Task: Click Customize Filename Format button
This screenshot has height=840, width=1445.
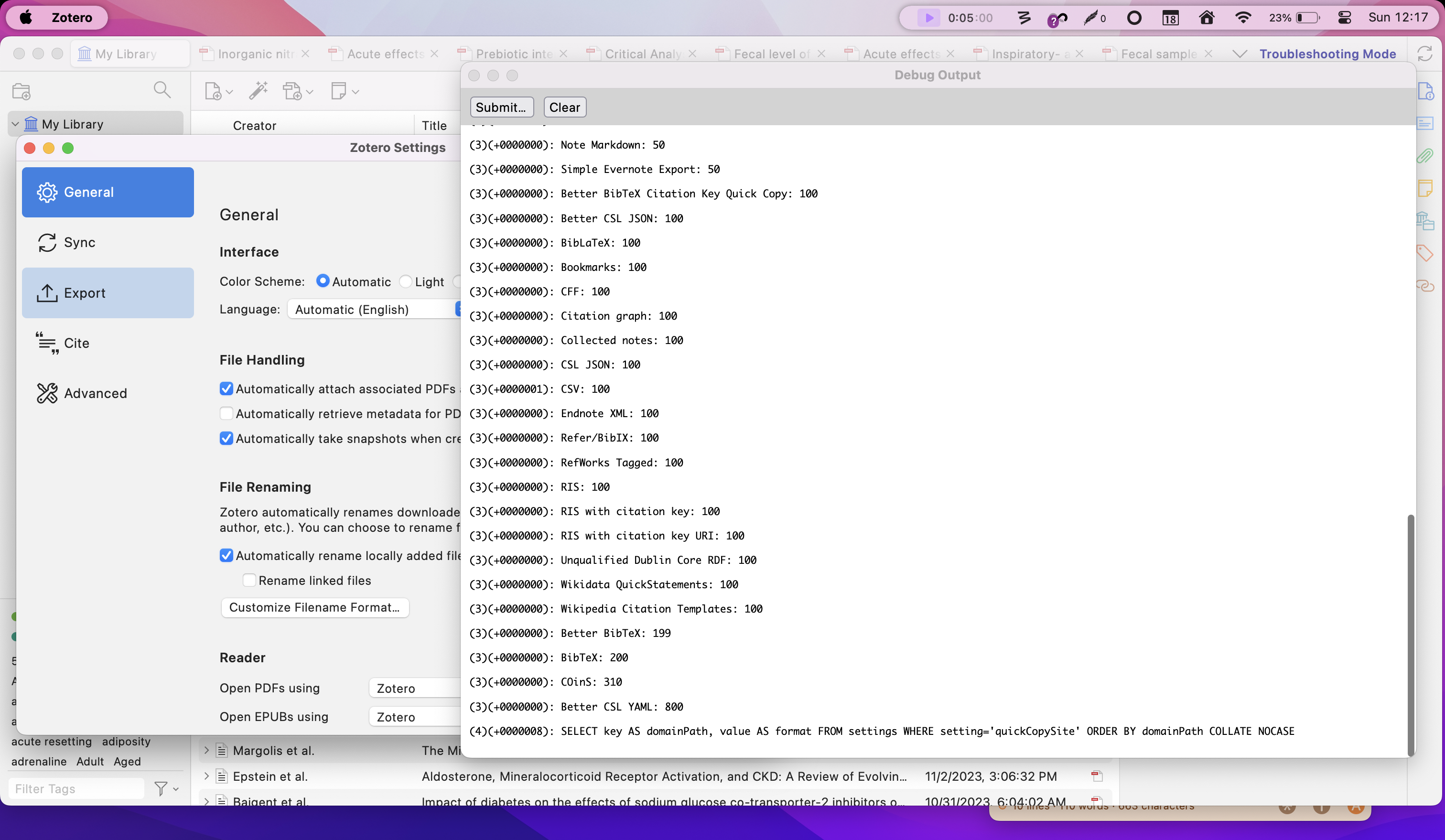Action: (314, 607)
